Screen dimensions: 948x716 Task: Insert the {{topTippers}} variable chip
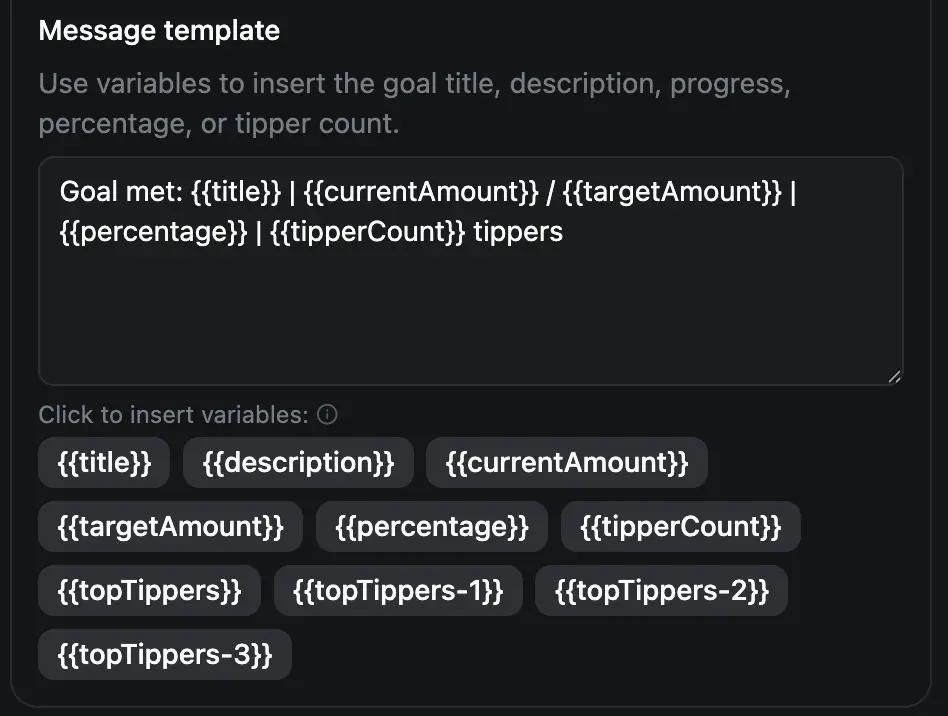point(149,591)
